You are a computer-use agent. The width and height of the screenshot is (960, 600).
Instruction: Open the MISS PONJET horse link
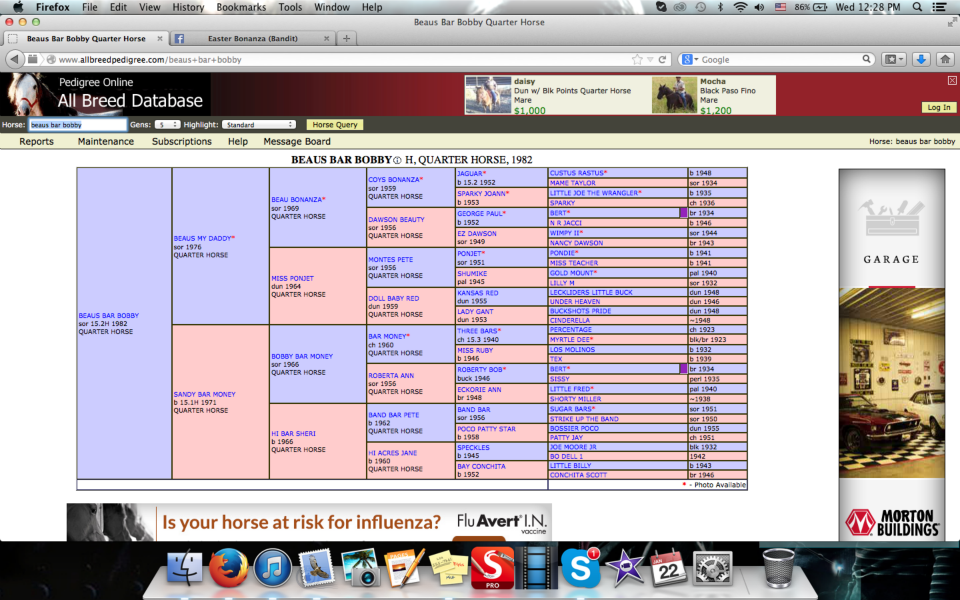[x=293, y=278]
